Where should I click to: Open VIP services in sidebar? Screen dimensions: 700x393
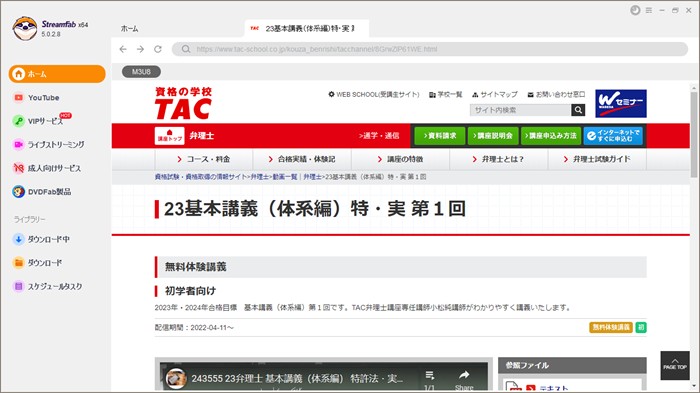pos(41,121)
